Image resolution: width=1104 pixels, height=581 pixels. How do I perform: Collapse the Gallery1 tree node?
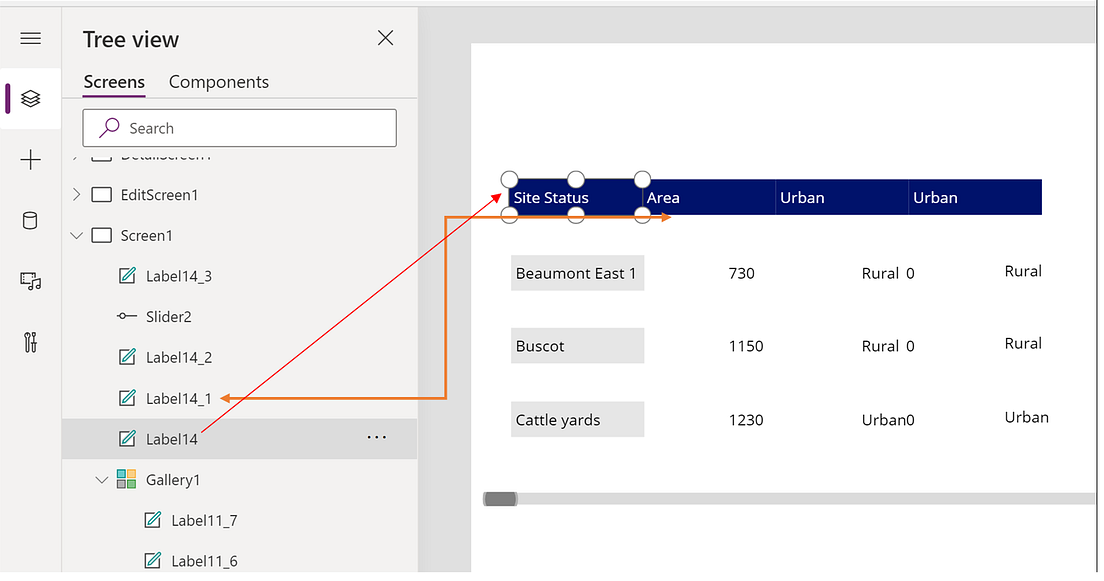[x=102, y=479]
